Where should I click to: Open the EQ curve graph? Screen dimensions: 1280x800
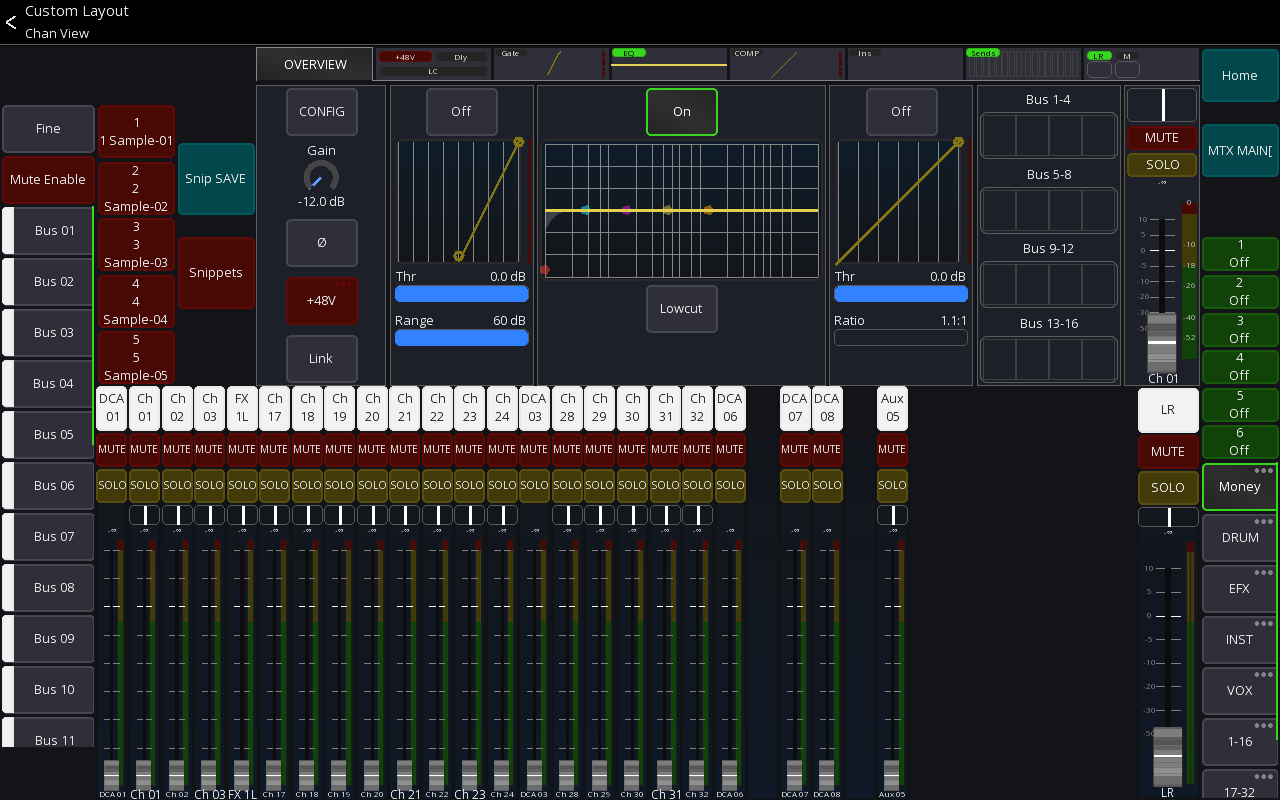(x=681, y=210)
